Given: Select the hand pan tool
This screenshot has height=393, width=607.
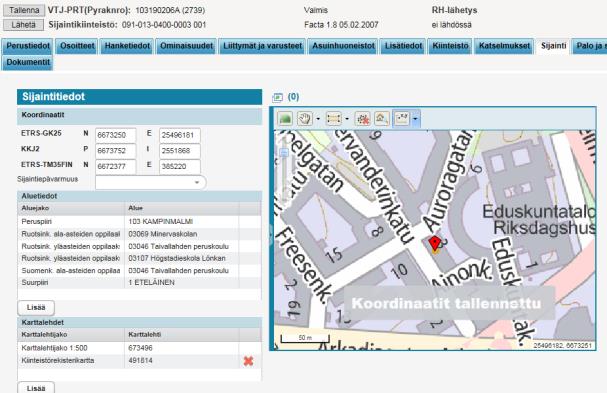Looking at the screenshot, I should [x=305, y=118].
